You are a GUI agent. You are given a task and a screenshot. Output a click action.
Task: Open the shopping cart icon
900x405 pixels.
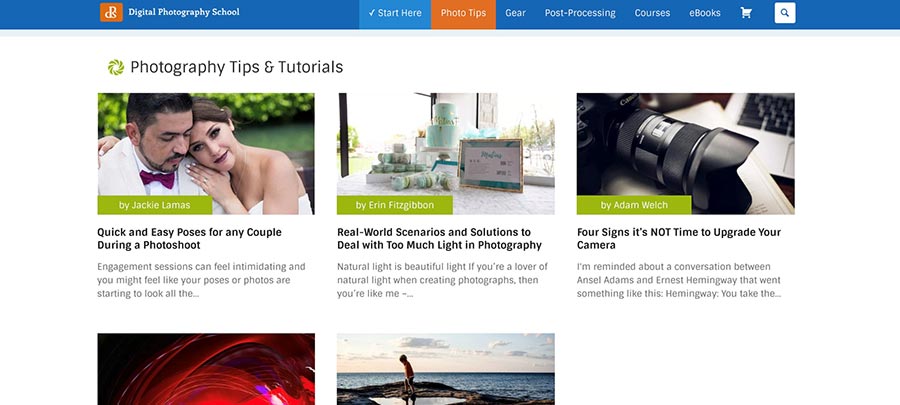pos(746,13)
